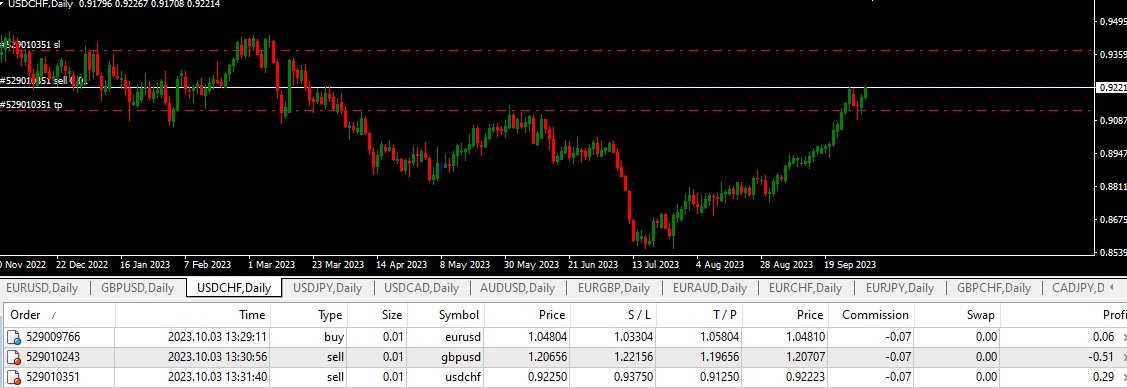The height and width of the screenshot is (388, 1127).
Task: Switch to the GBPCHF,Daily chart tab
Action: click(x=994, y=288)
